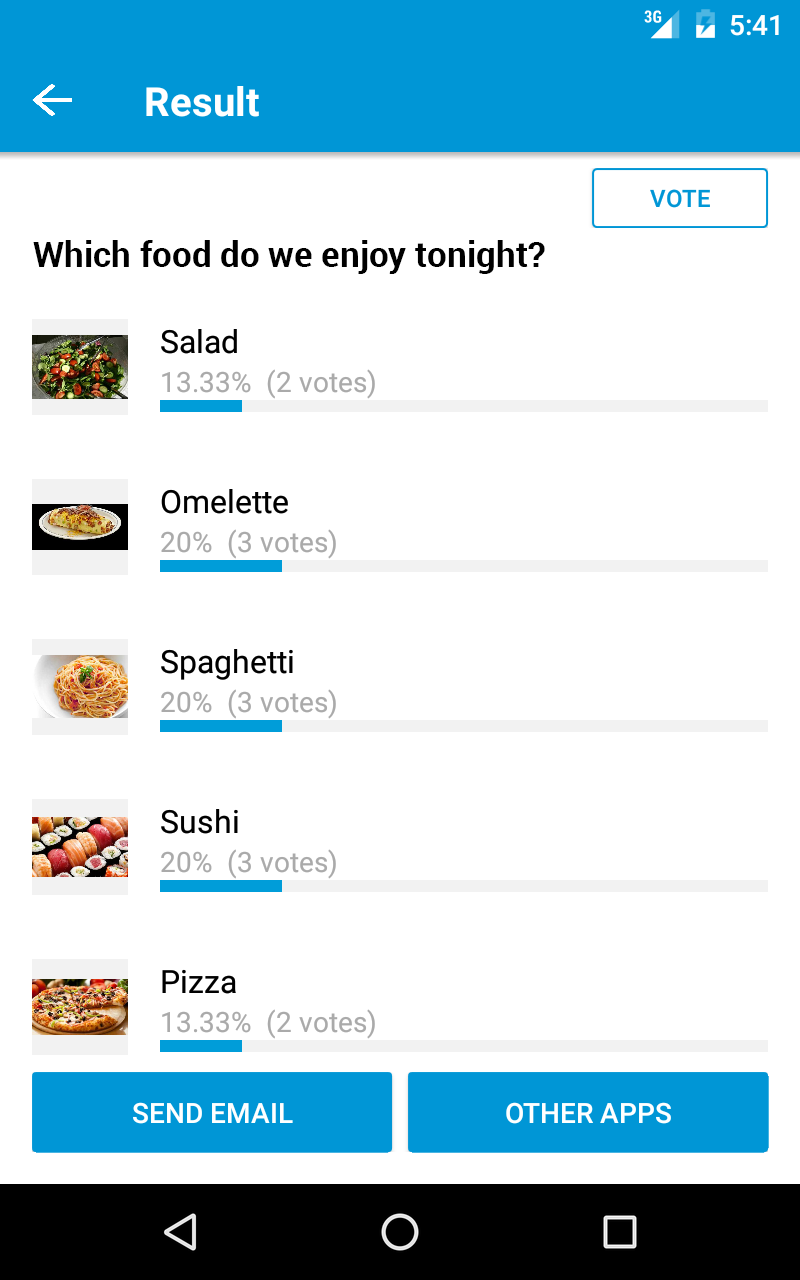Click the VOTE button
This screenshot has width=800, height=1280.
(x=680, y=198)
